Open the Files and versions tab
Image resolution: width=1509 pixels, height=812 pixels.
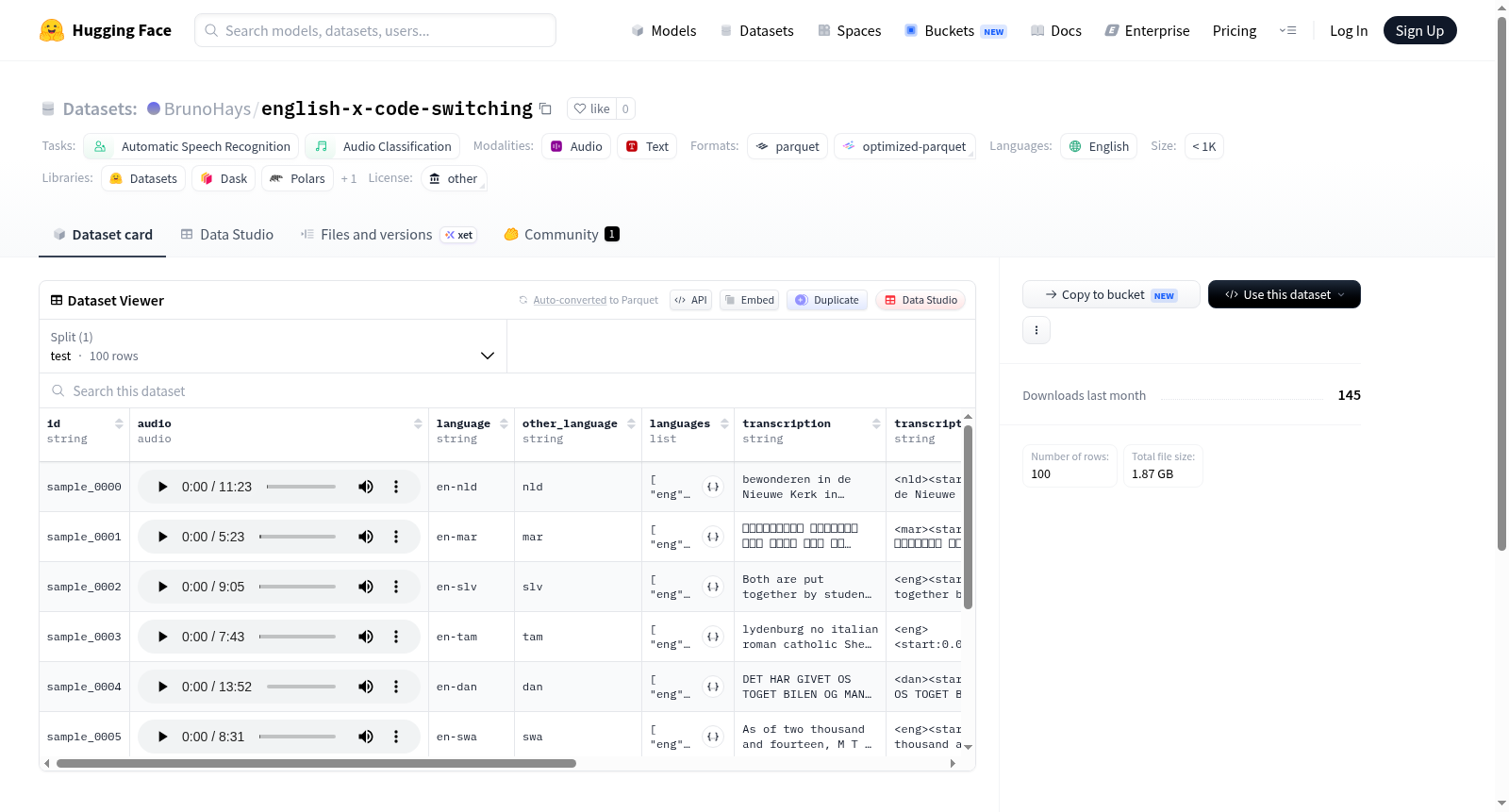coord(389,235)
